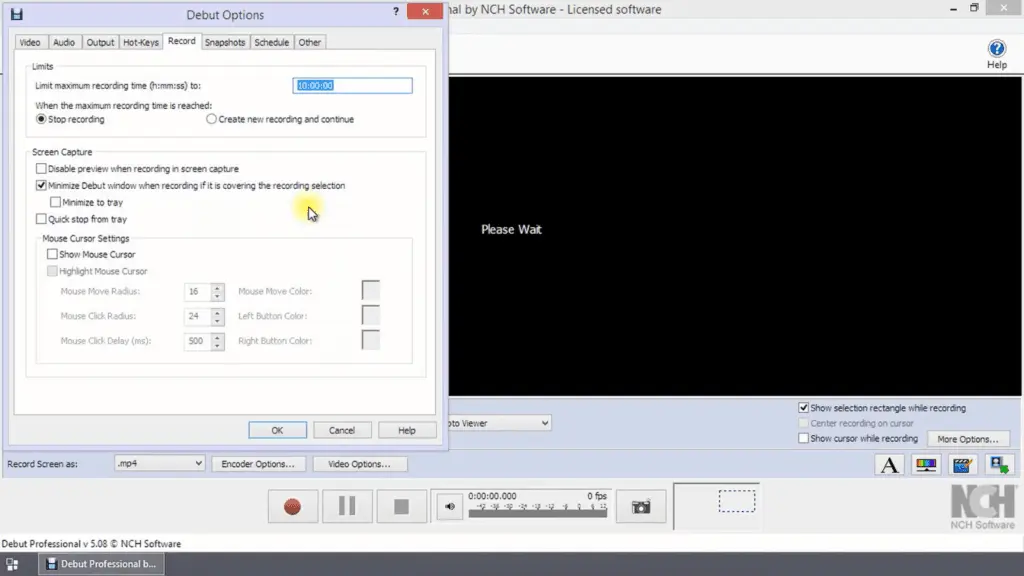Switch to the Output tab
Screen dimensions: 1024x576
click(100, 42)
